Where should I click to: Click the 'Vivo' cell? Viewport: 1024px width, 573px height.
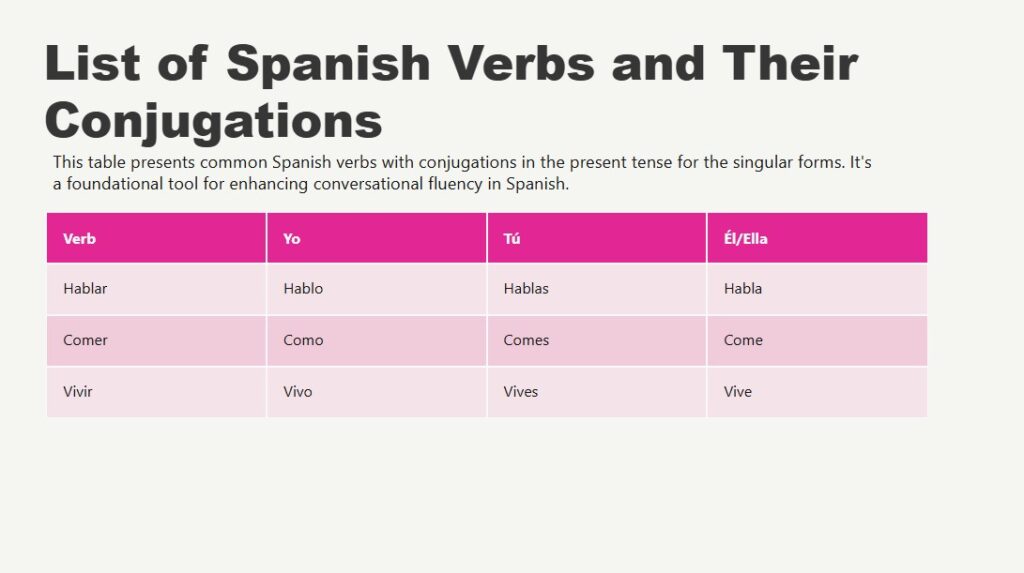(x=376, y=392)
